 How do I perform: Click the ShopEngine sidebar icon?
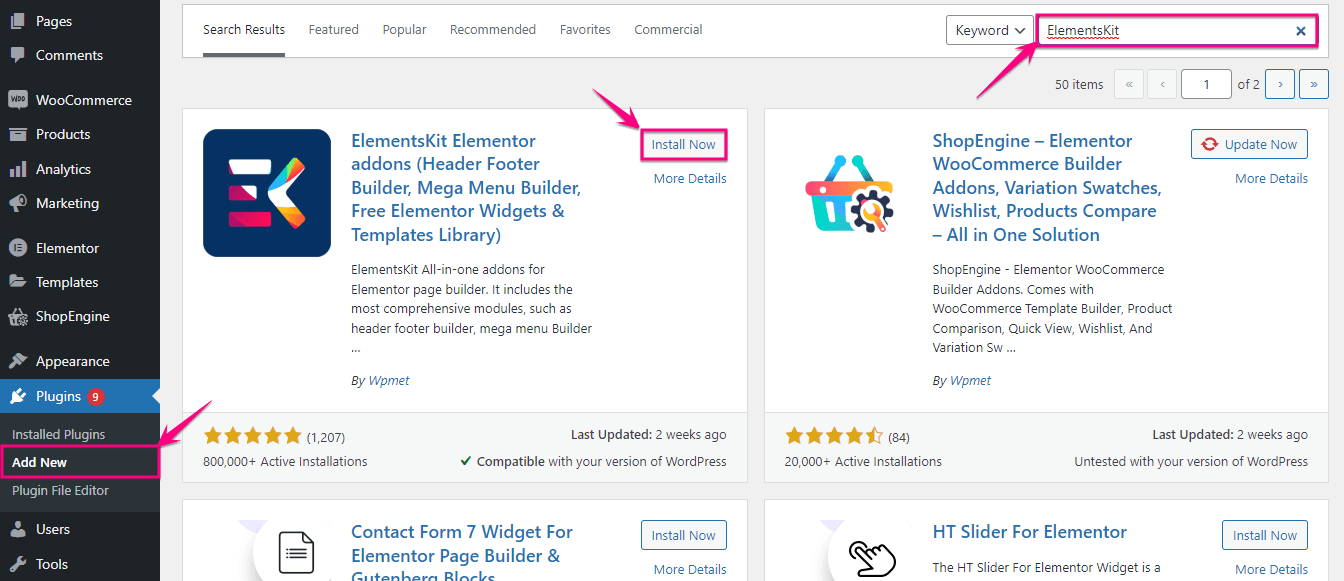(17, 317)
